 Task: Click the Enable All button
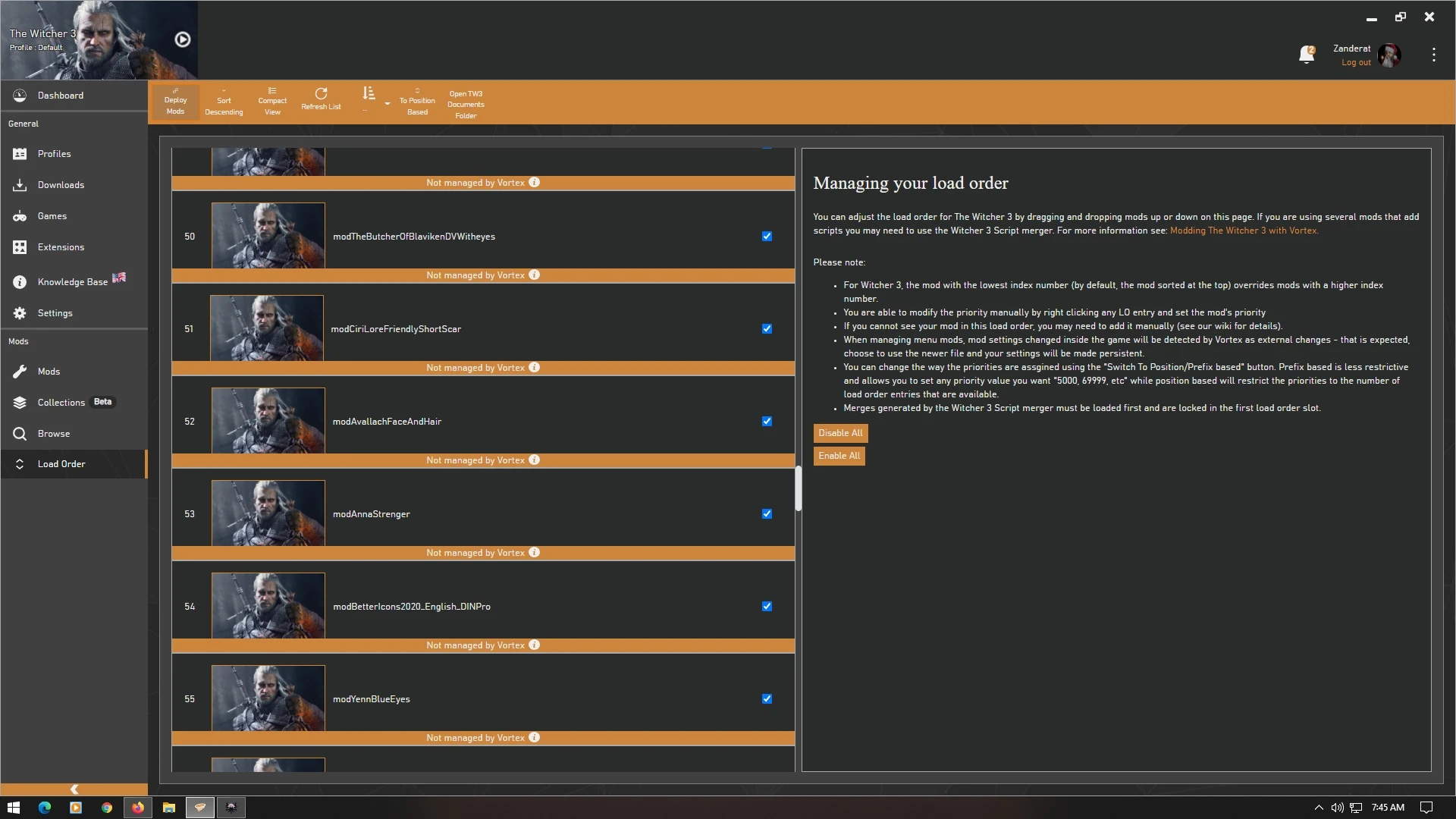coord(839,456)
